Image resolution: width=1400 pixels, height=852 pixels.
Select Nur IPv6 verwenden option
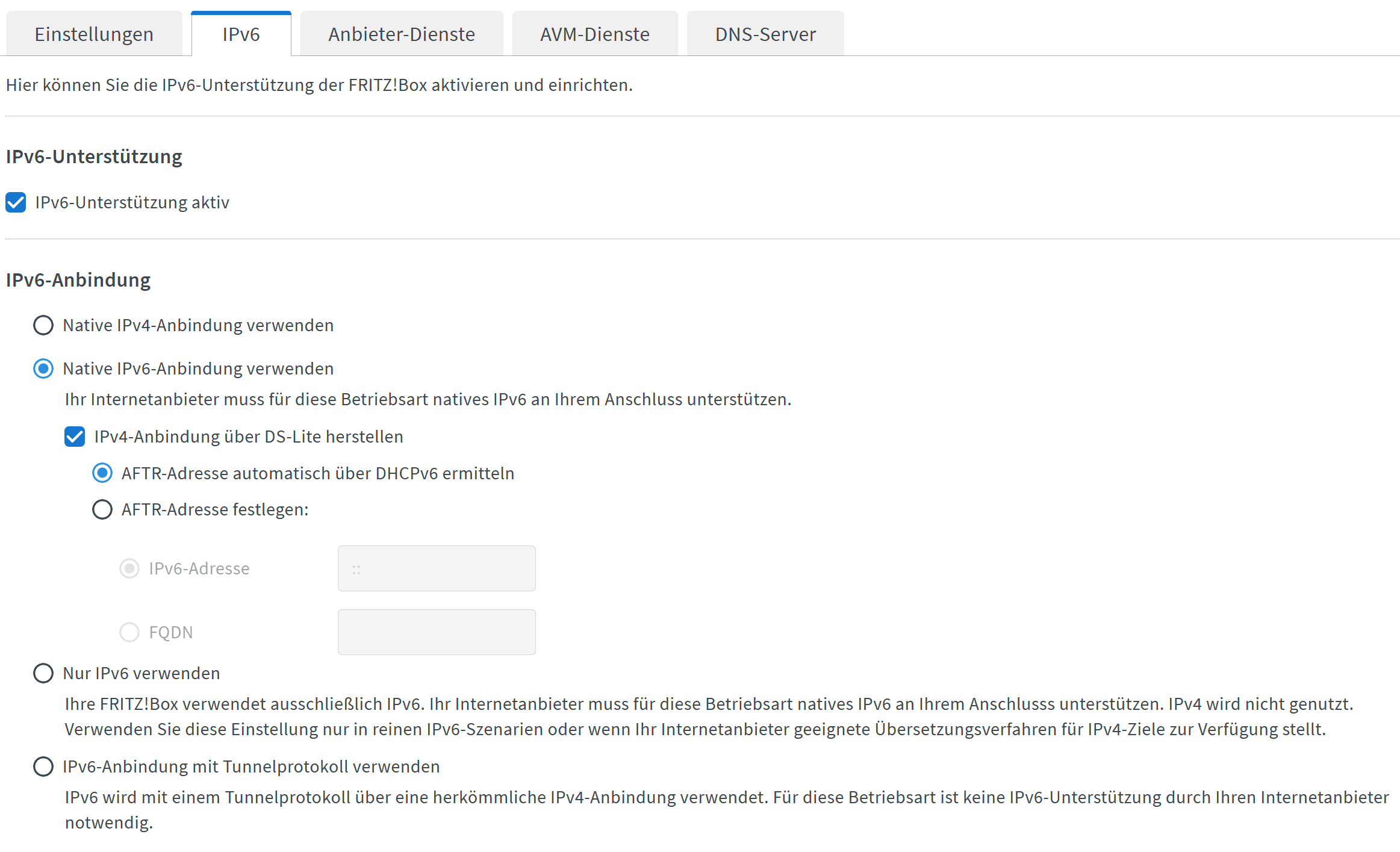click(43, 673)
